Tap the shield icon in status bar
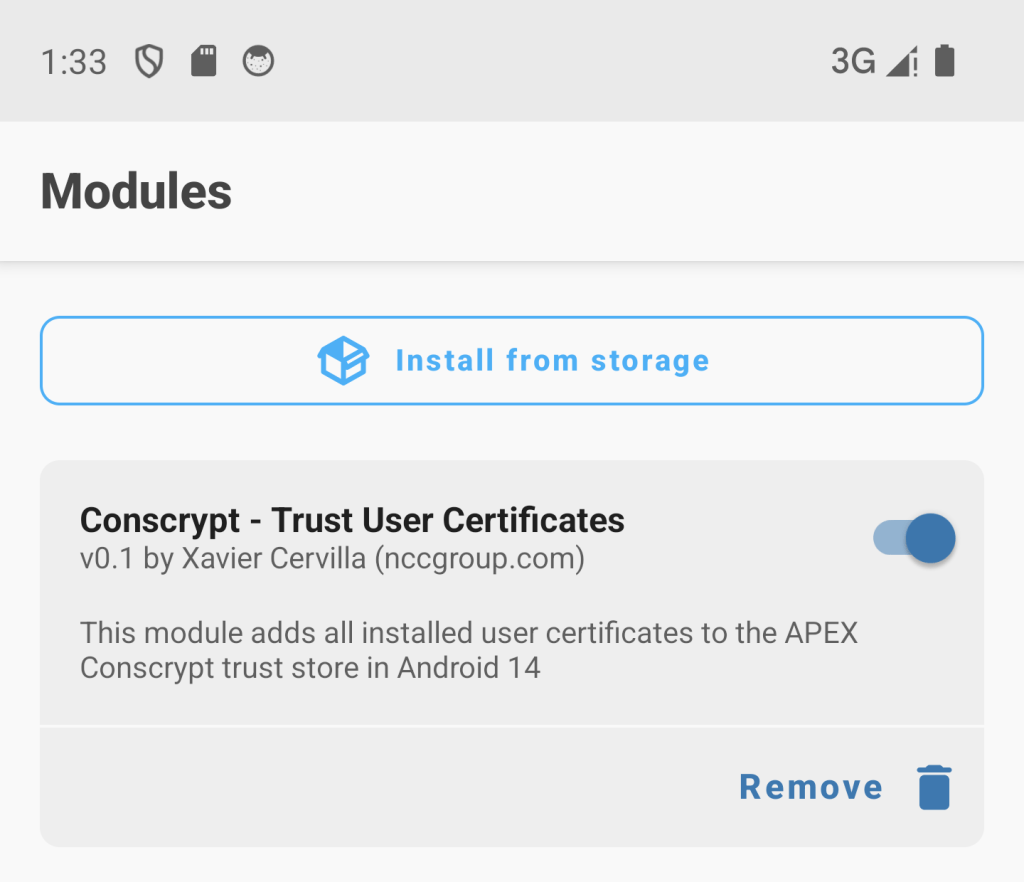The image size is (1024, 882). 149,62
